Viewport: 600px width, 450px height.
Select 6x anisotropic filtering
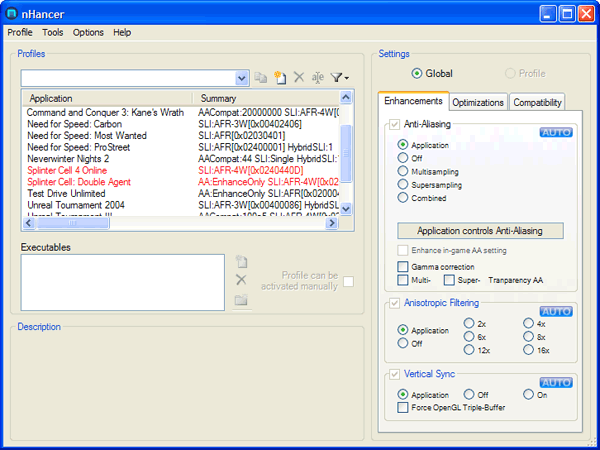[x=469, y=336]
